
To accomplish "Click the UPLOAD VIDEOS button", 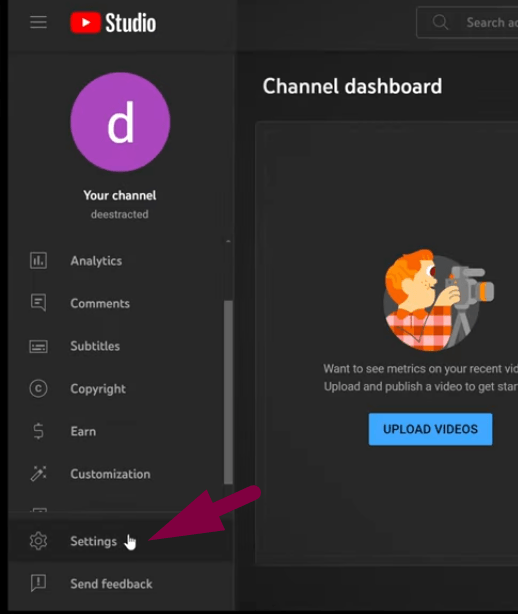I will (430, 429).
